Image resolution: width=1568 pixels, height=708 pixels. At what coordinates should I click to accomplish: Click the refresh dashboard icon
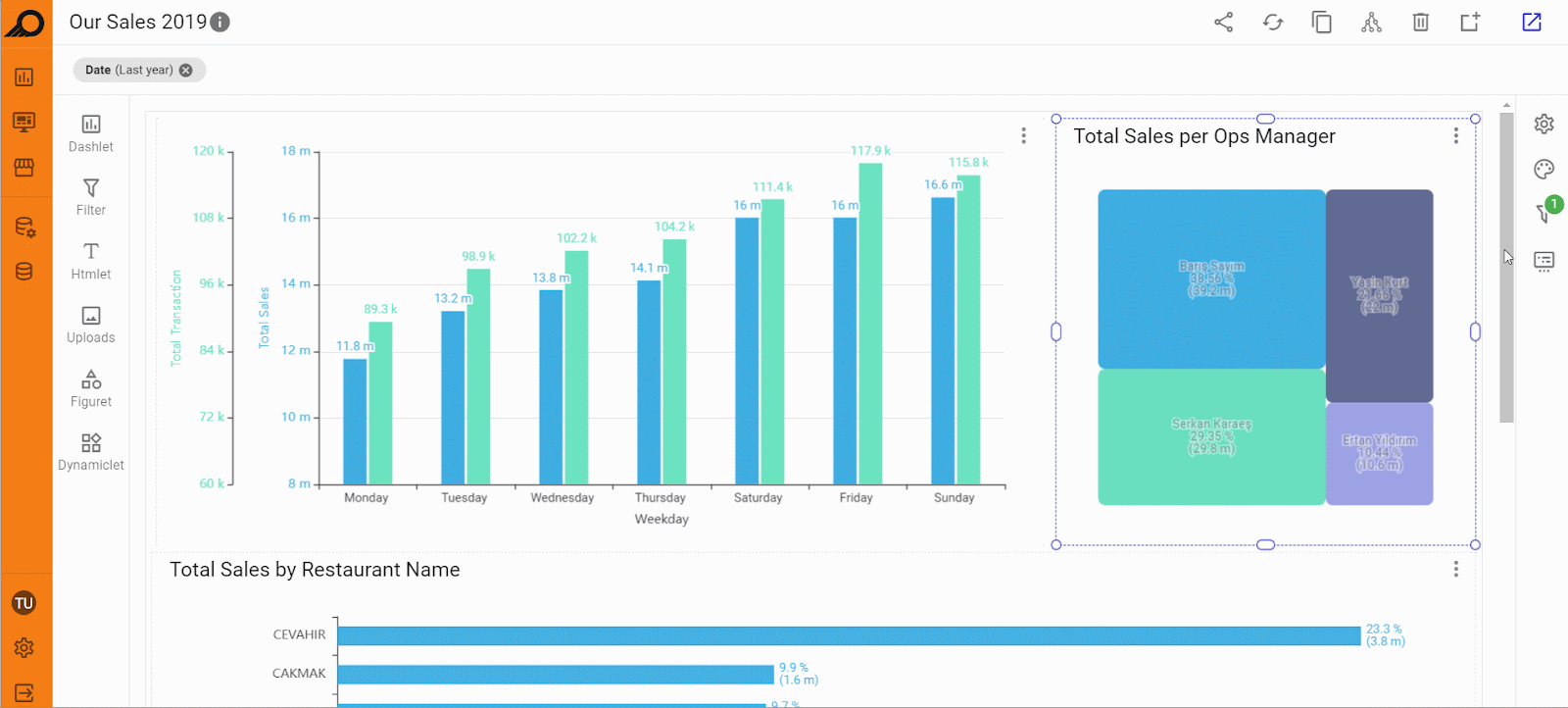click(1273, 22)
